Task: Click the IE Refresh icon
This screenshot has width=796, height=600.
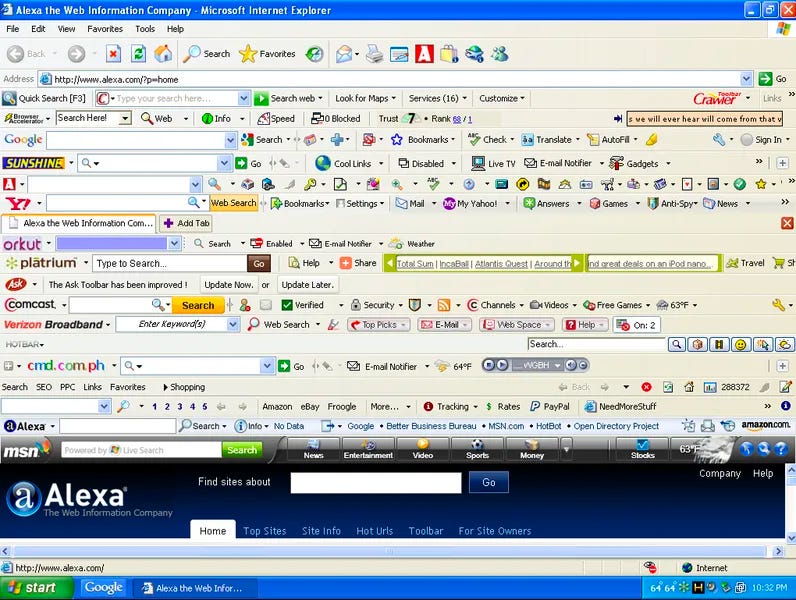Action: coord(138,53)
